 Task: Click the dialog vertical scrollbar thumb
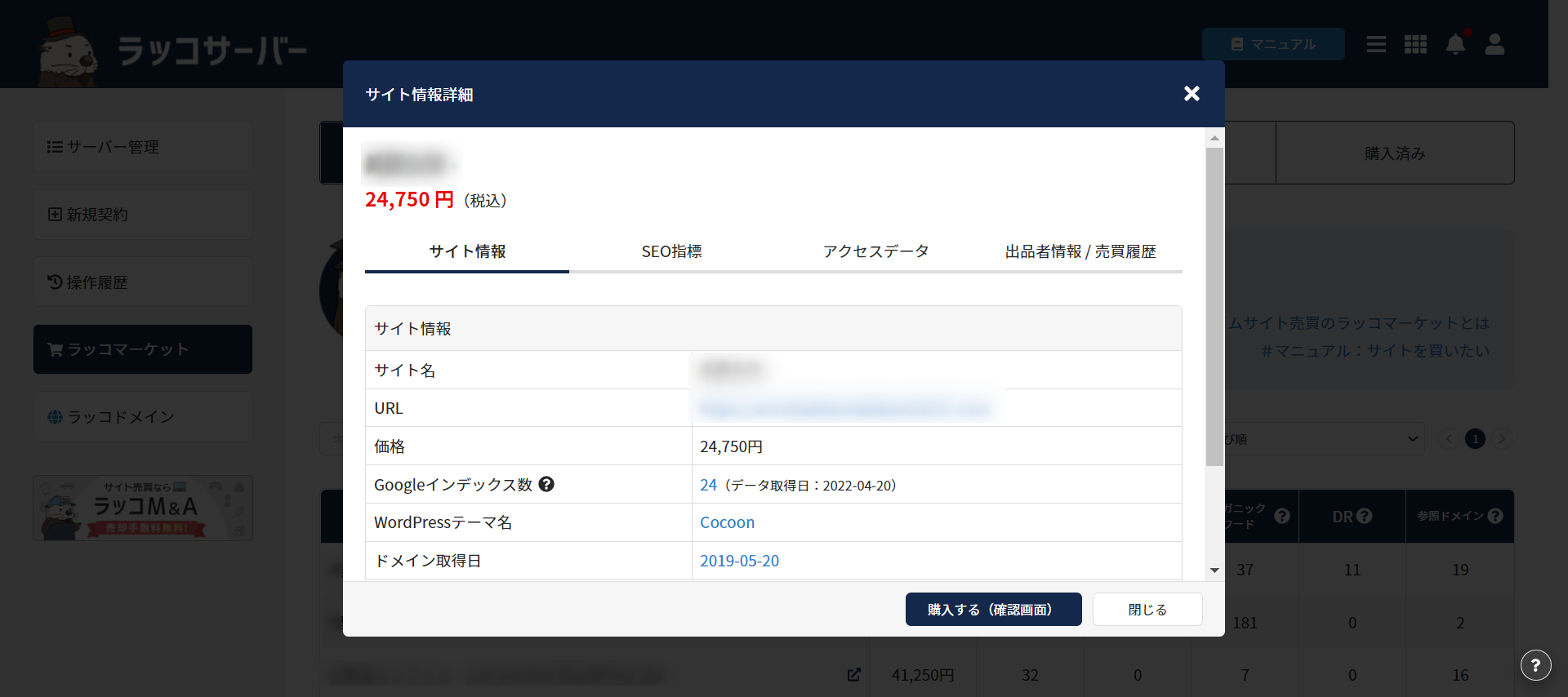[1214, 306]
